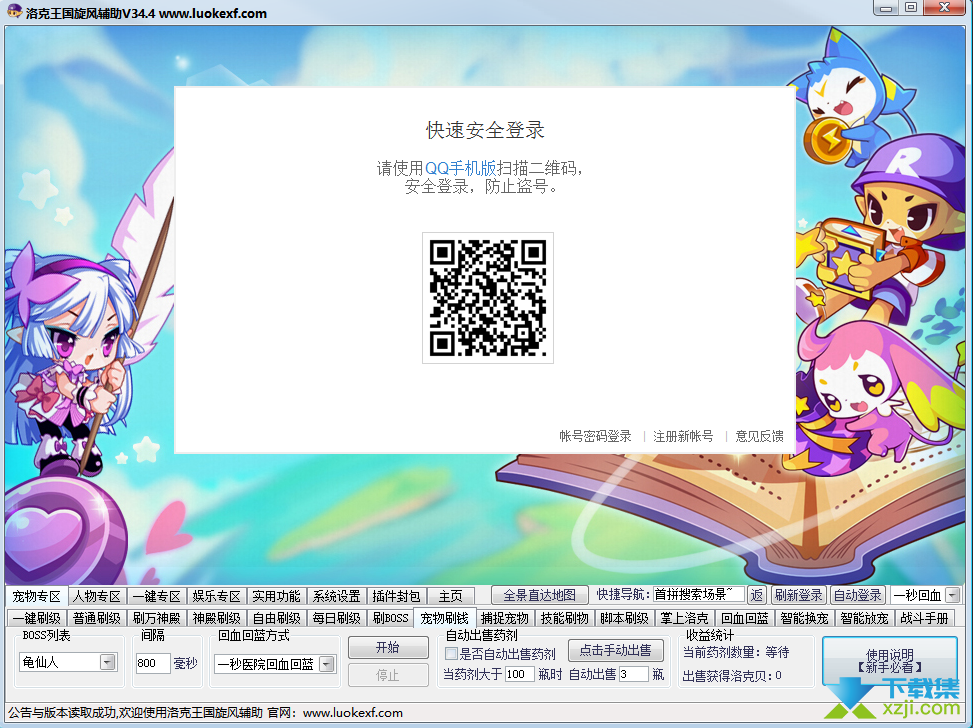
Task: Open the 回血回蓝方式 dropdown
Action: pos(327,664)
